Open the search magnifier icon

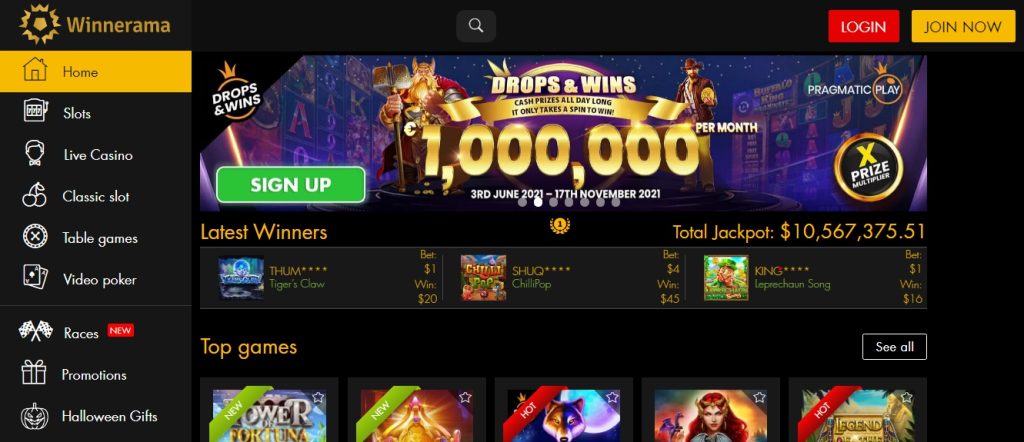[x=476, y=26]
